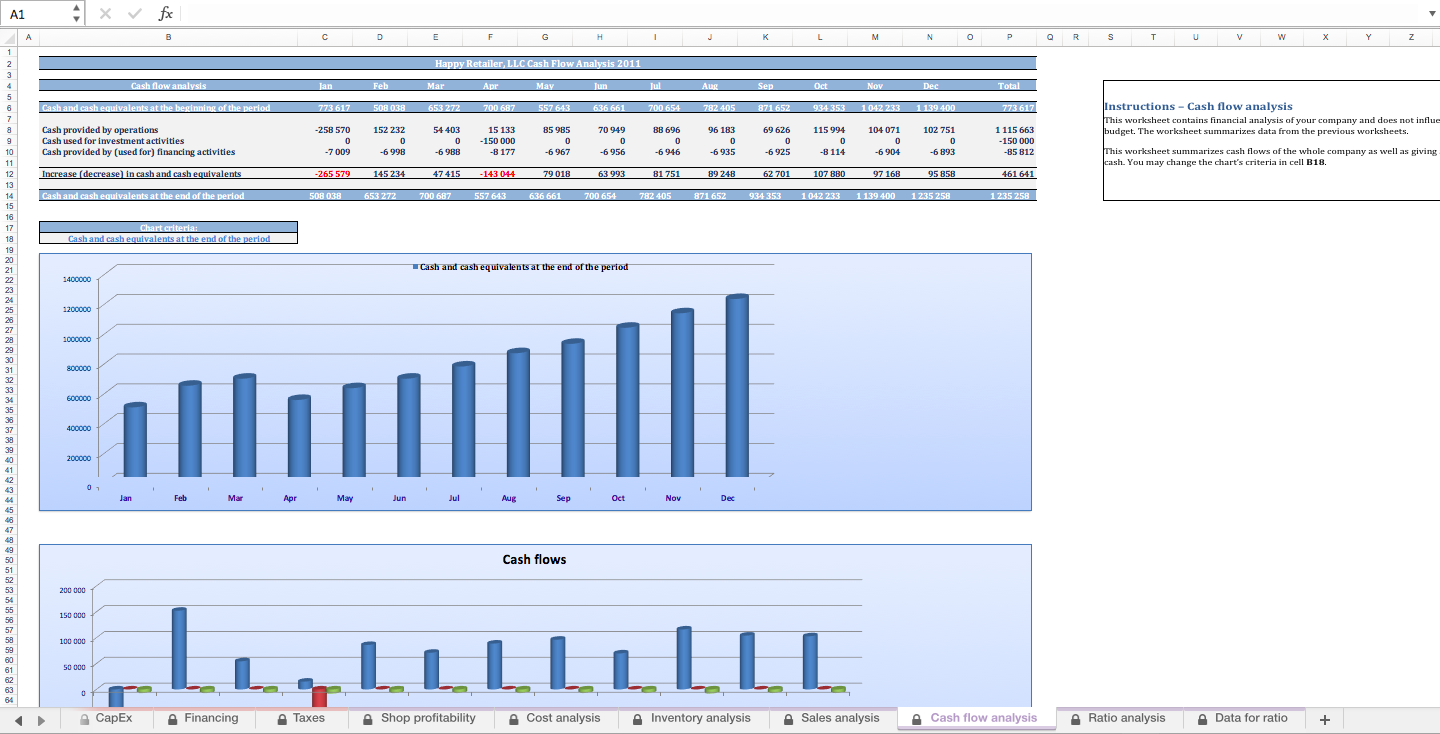Open the Sales analysis sheet
Image resolution: width=1440 pixels, height=734 pixels.
click(x=840, y=718)
